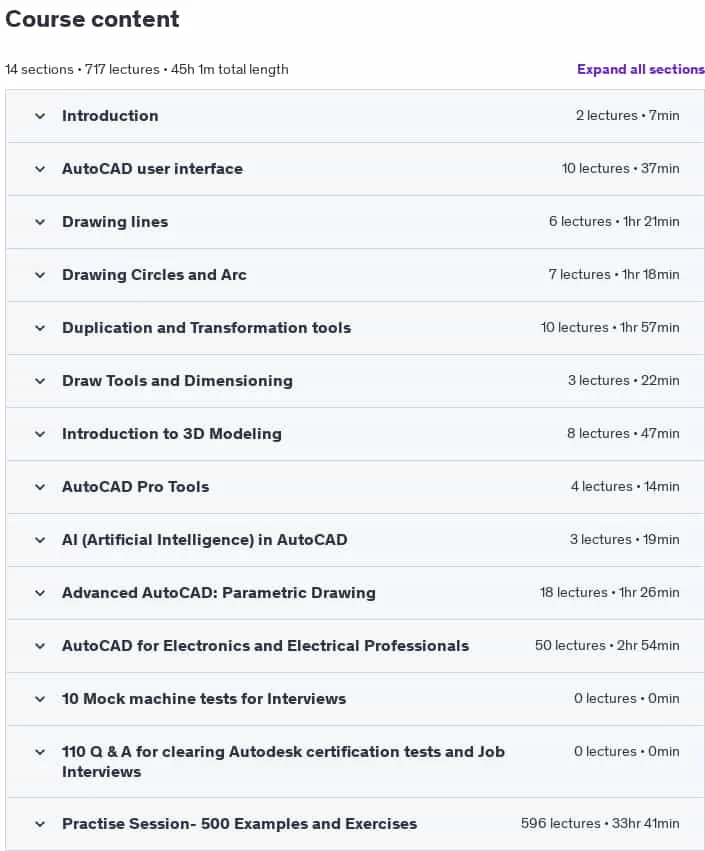Open AutoCAD for Electronics and Electrical Professionals title
Viewport: 705px width, 851px height.
265,646
